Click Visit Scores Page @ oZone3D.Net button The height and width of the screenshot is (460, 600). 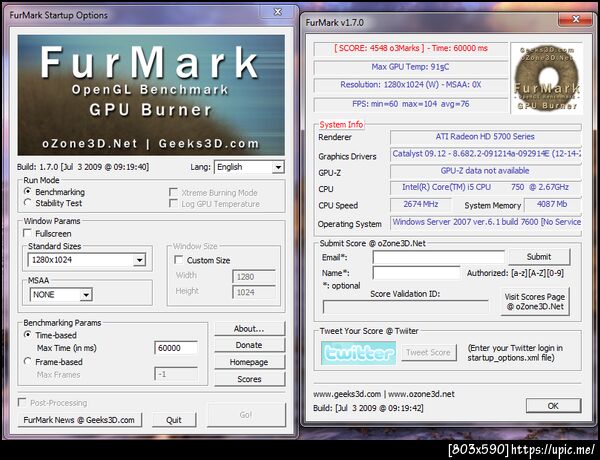[x=535, y=302]
